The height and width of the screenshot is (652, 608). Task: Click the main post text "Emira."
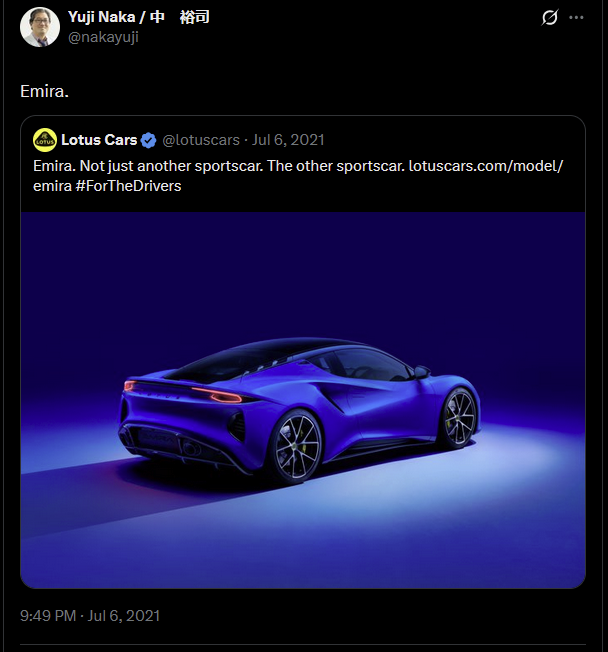coord(43,91)
